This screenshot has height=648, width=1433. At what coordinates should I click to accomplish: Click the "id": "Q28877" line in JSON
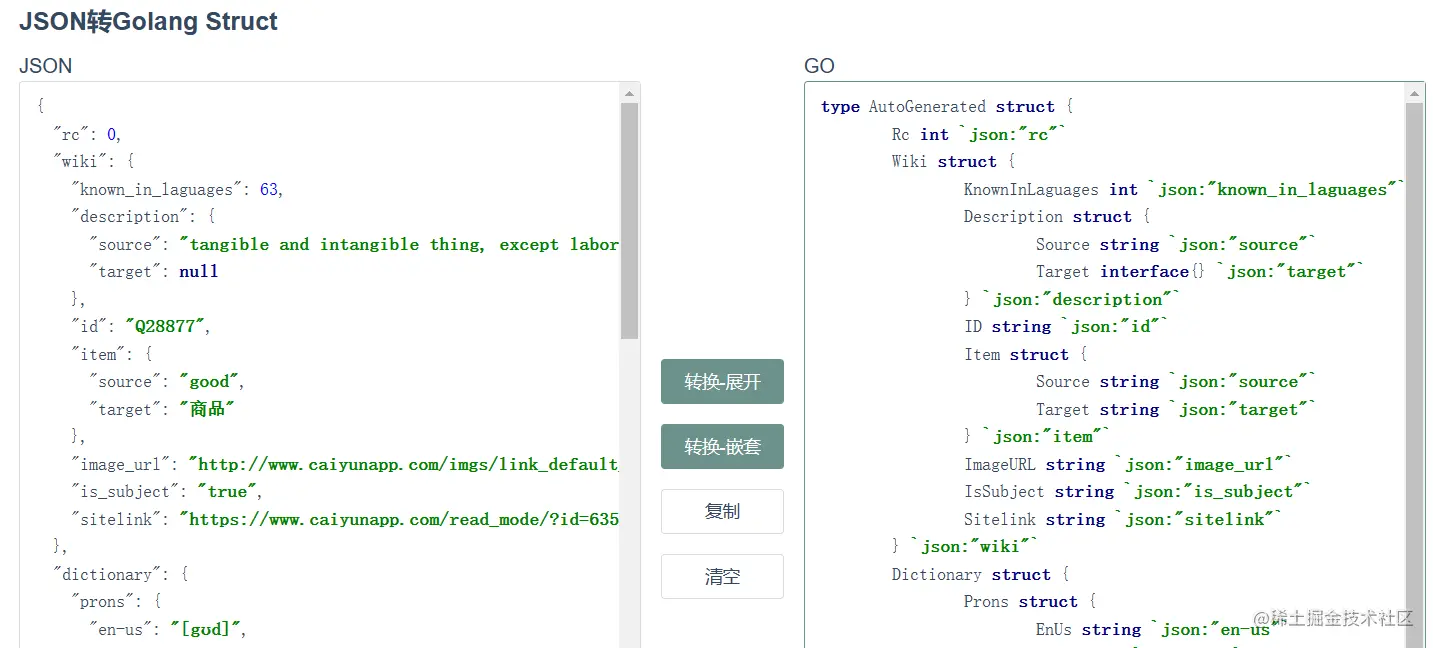coord(141,326)
